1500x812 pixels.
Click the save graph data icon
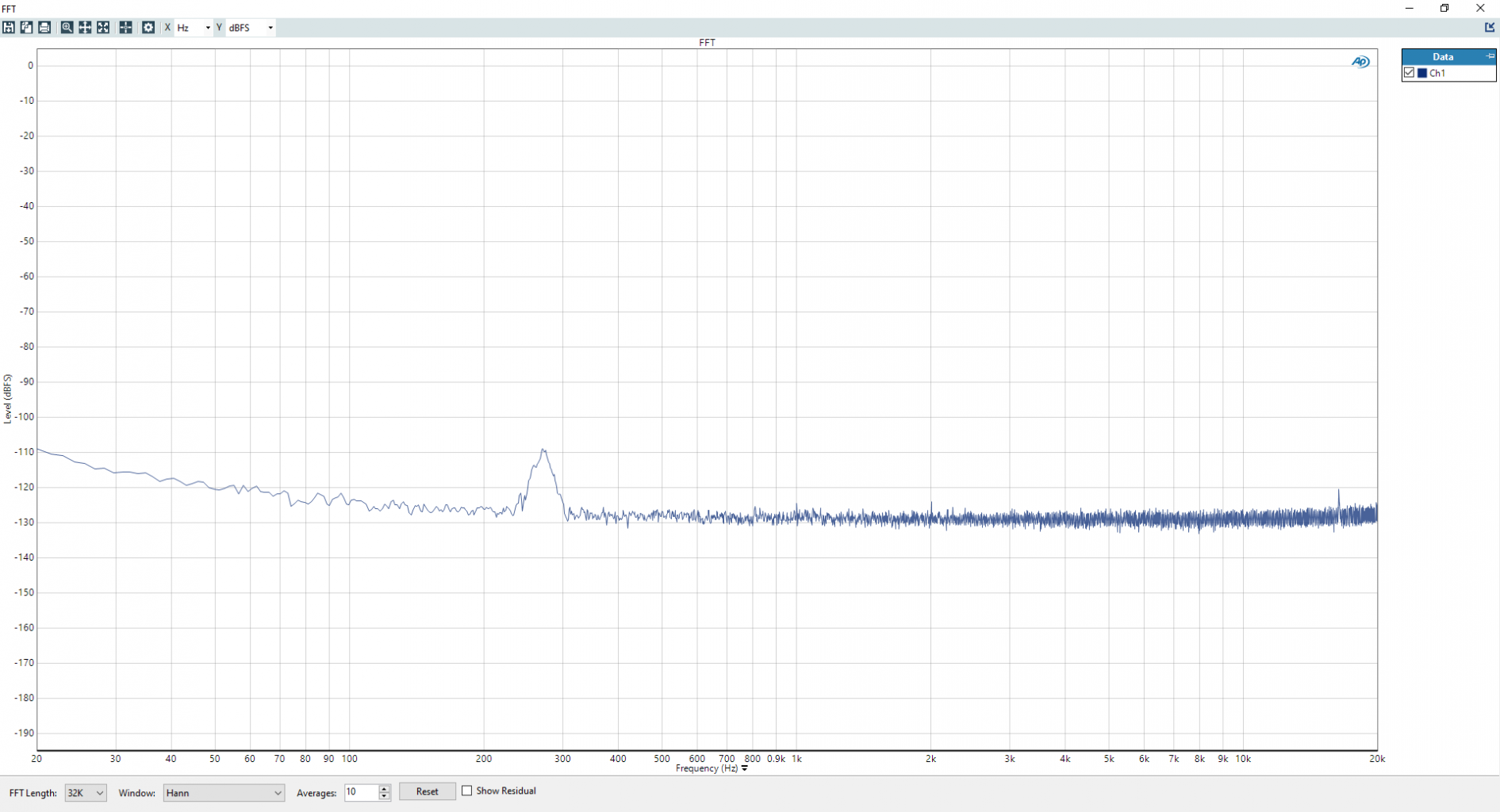(9, 28)
